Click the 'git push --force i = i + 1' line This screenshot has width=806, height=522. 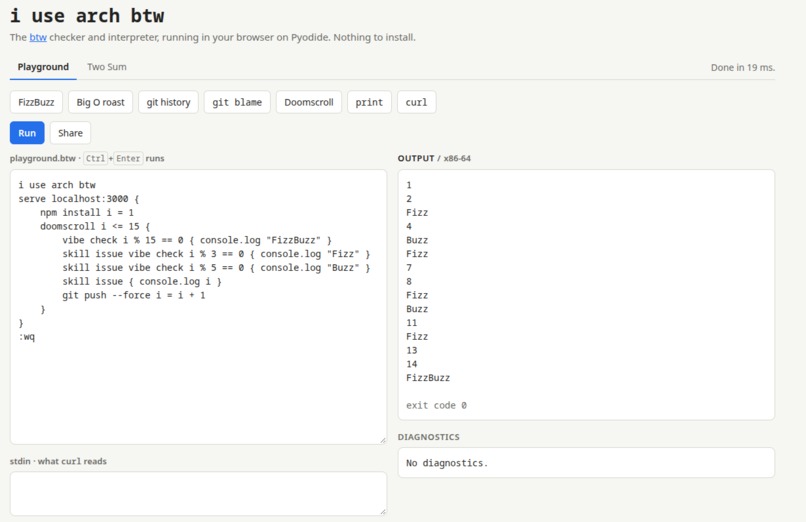pyautogui.click(x=134, y=295)
